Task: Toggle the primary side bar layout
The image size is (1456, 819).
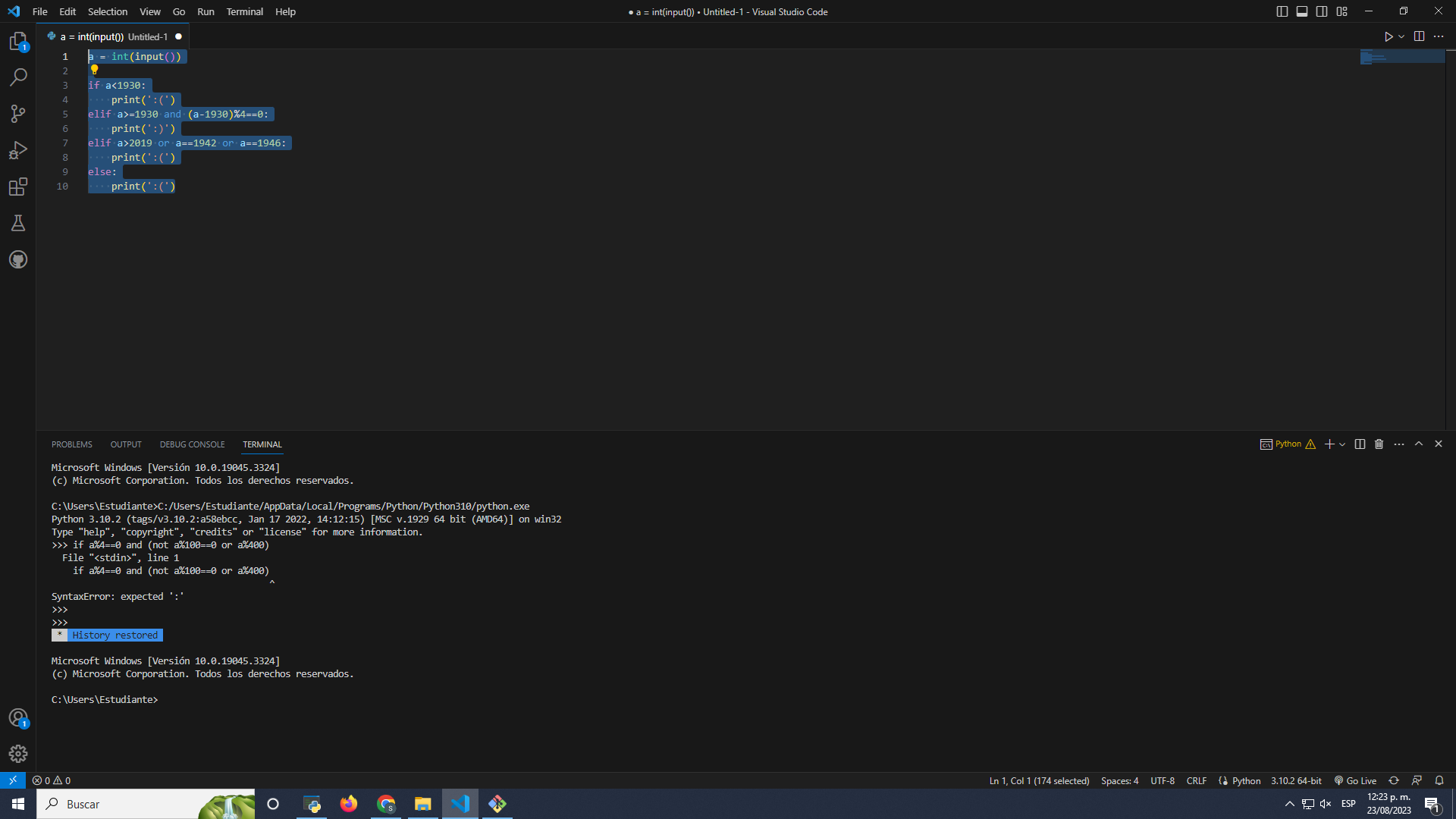Action: click(1282, 11)
